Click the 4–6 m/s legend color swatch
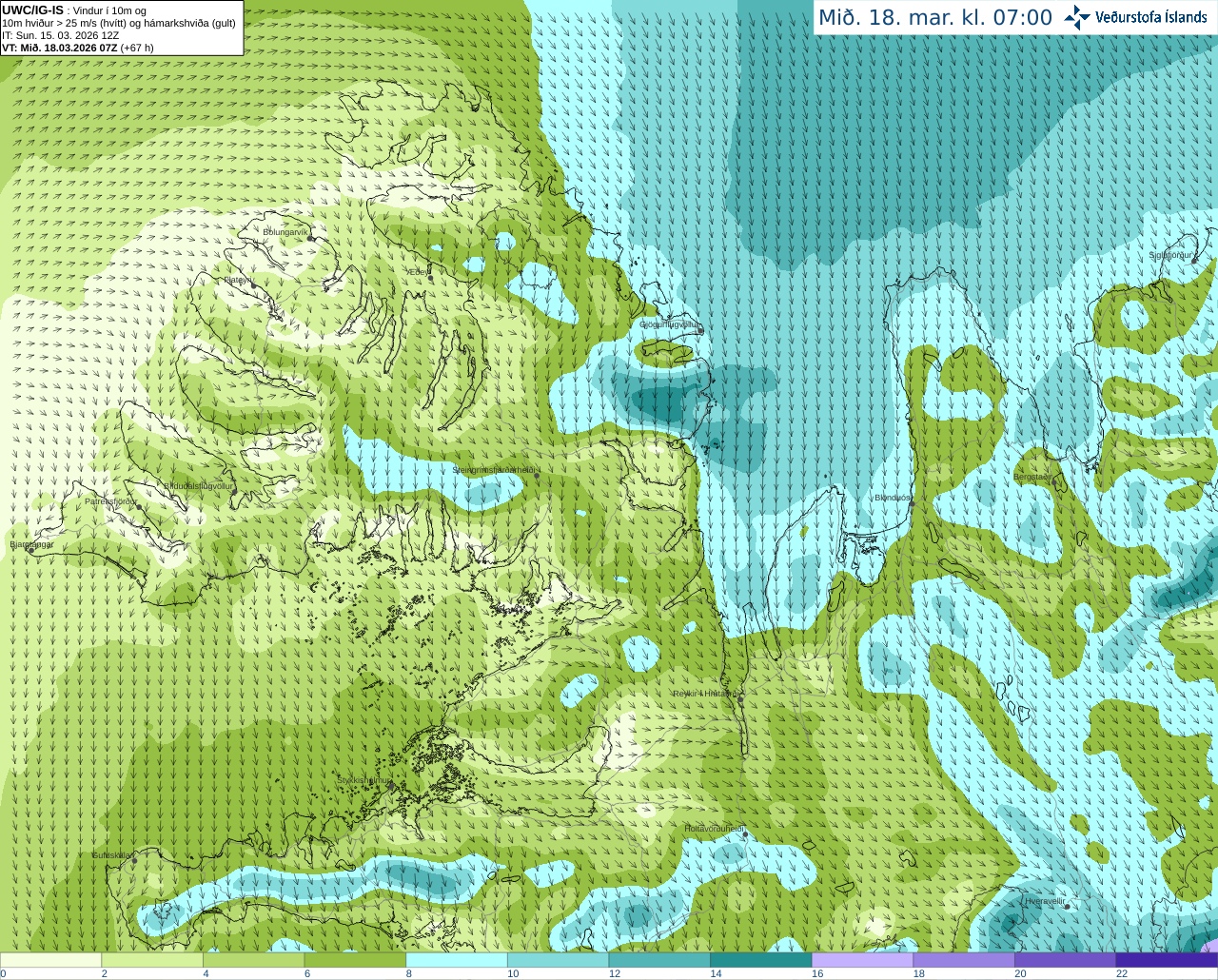Viewport: 1218px width, 980px height. tap(254, 960)
